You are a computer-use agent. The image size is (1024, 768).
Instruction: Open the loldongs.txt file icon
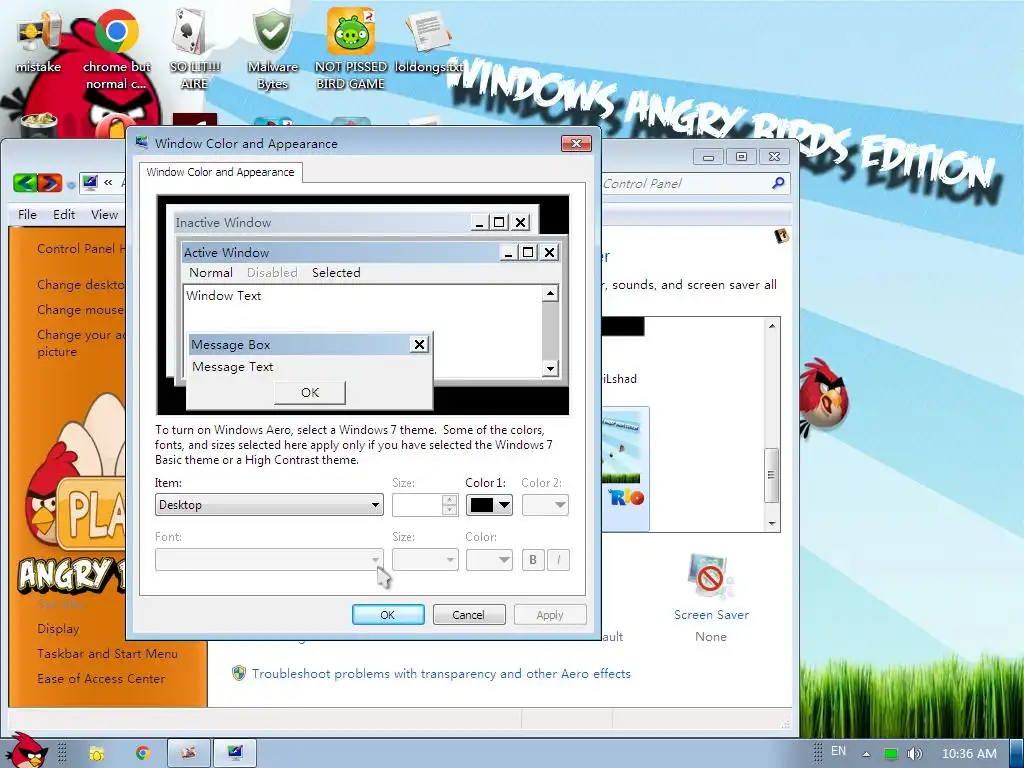(x=428, y=40)
